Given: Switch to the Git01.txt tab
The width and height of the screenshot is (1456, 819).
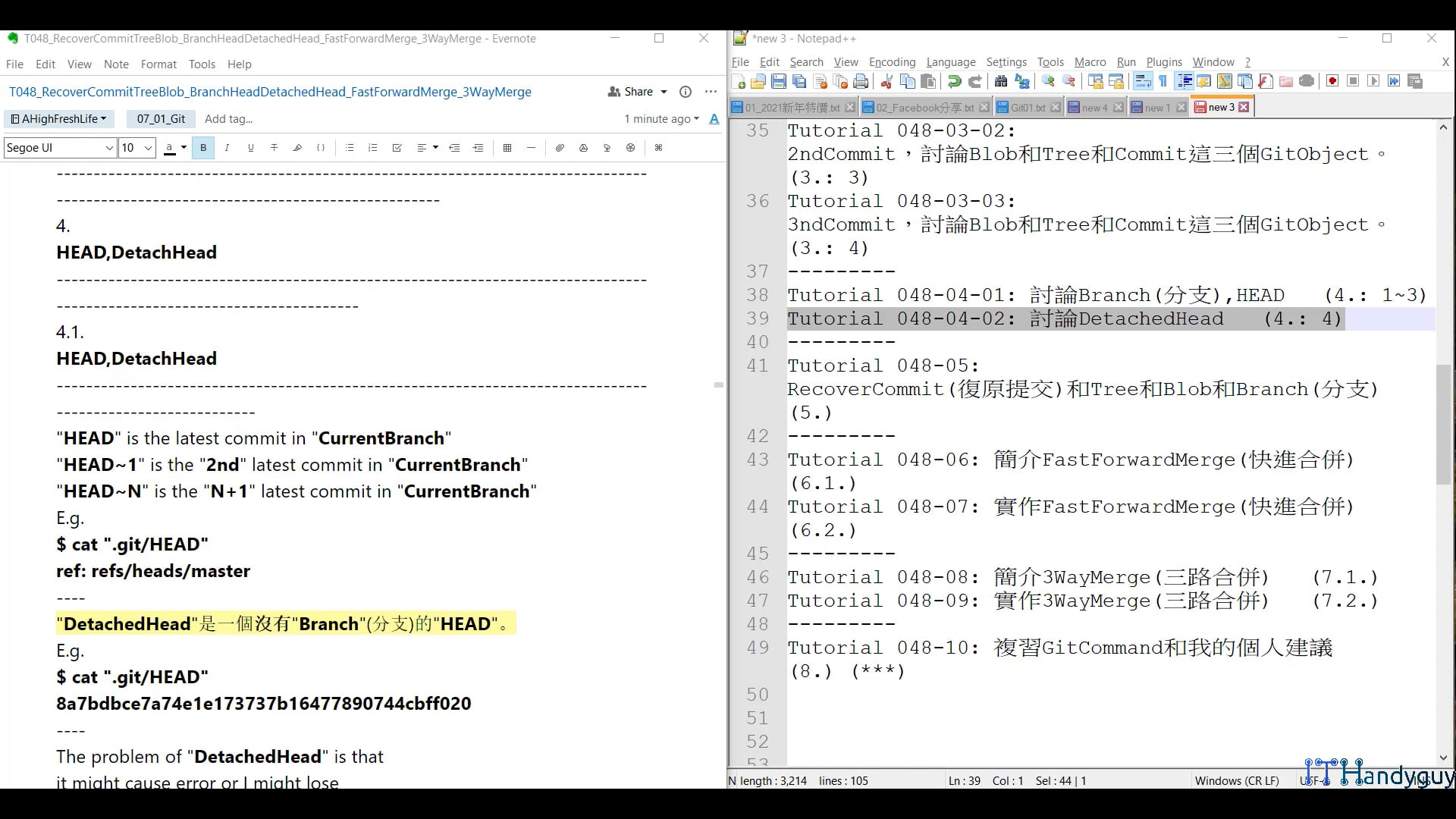Looking at the screenshot, I should [1028, 108].
